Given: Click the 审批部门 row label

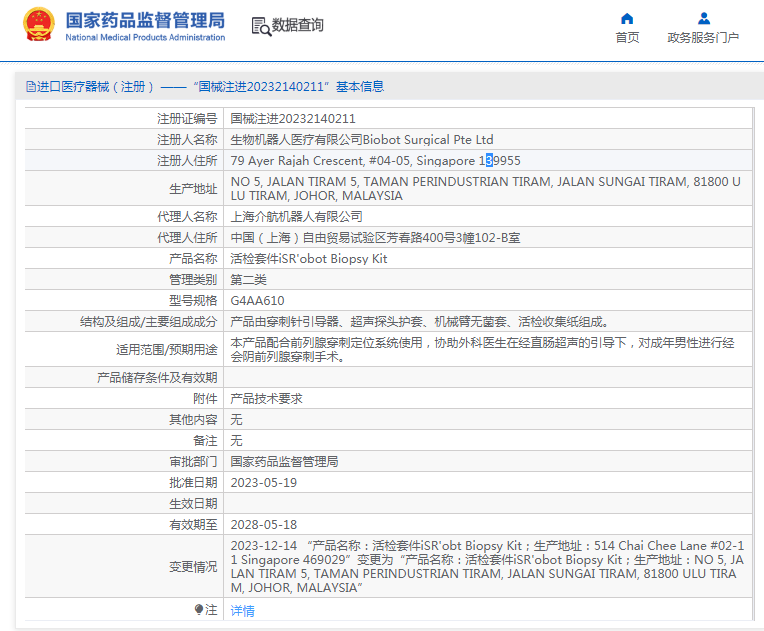Looking at the screenshot, I should [193, 461].
